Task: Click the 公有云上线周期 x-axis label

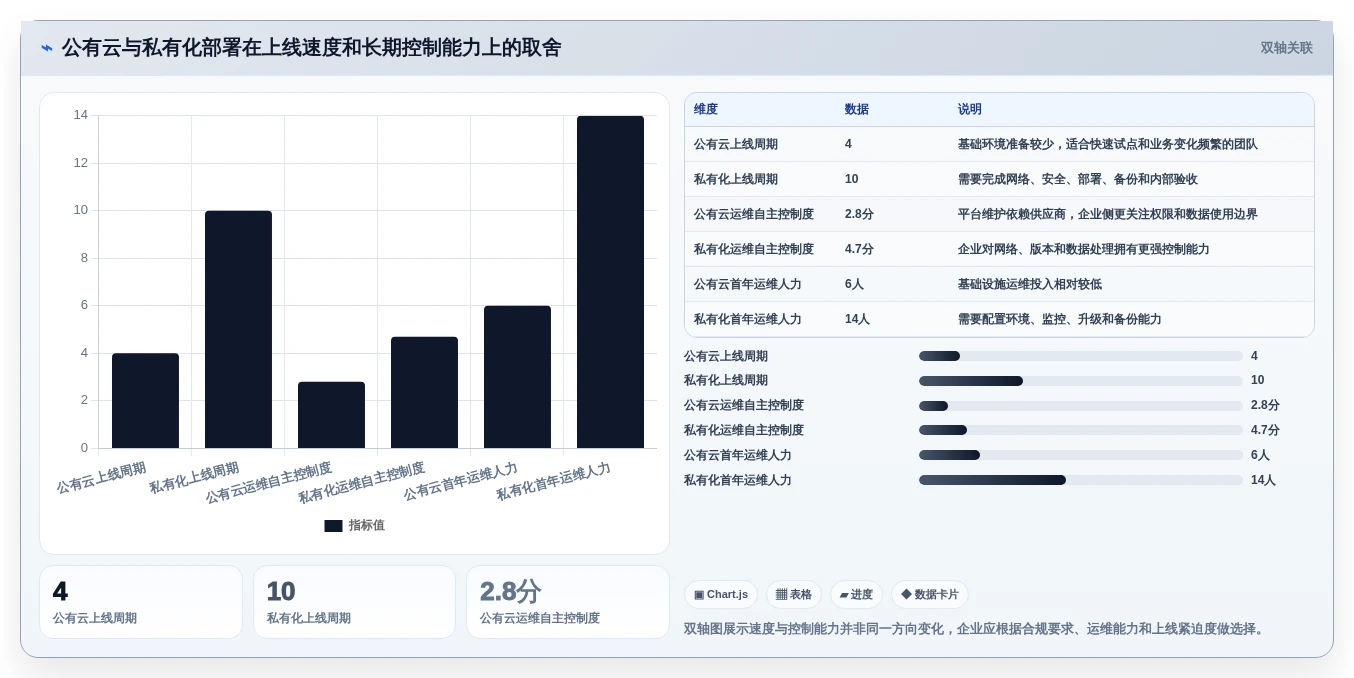Action: point(101,478)
